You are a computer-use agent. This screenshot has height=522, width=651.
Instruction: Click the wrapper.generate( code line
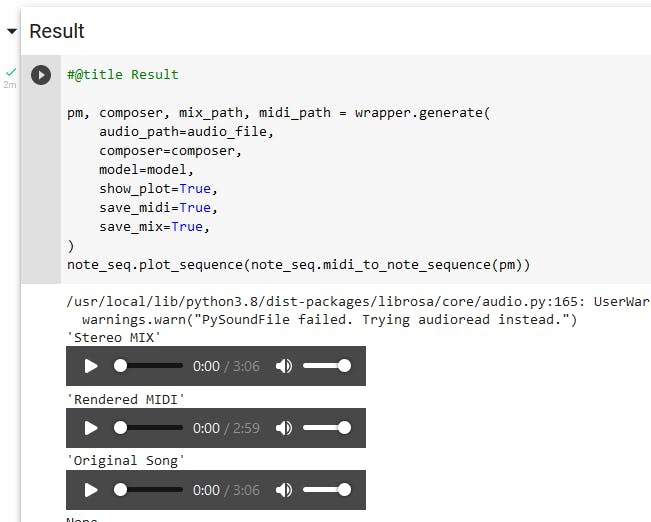[279, 113]
